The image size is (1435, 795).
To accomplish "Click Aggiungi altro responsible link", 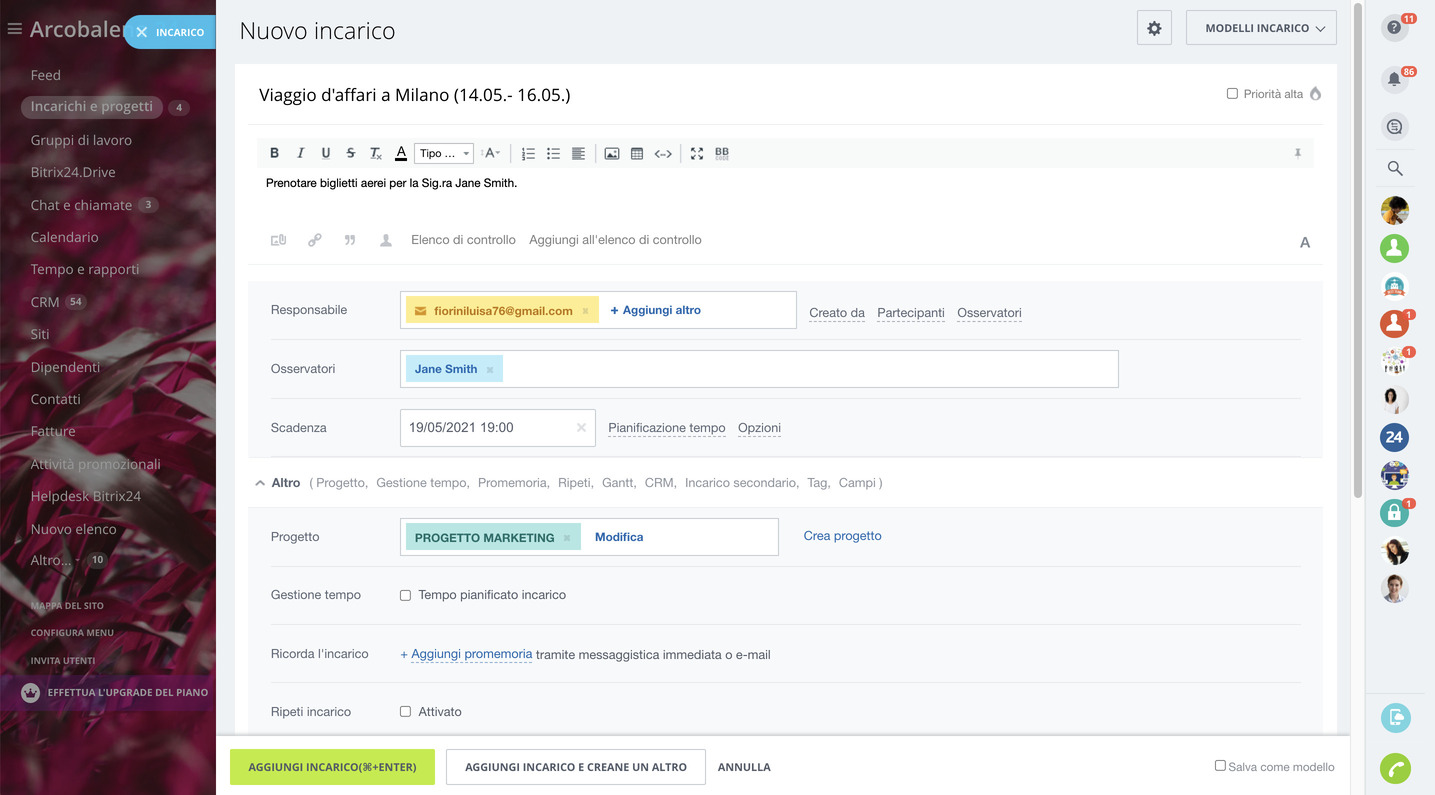I will point(655,310).
